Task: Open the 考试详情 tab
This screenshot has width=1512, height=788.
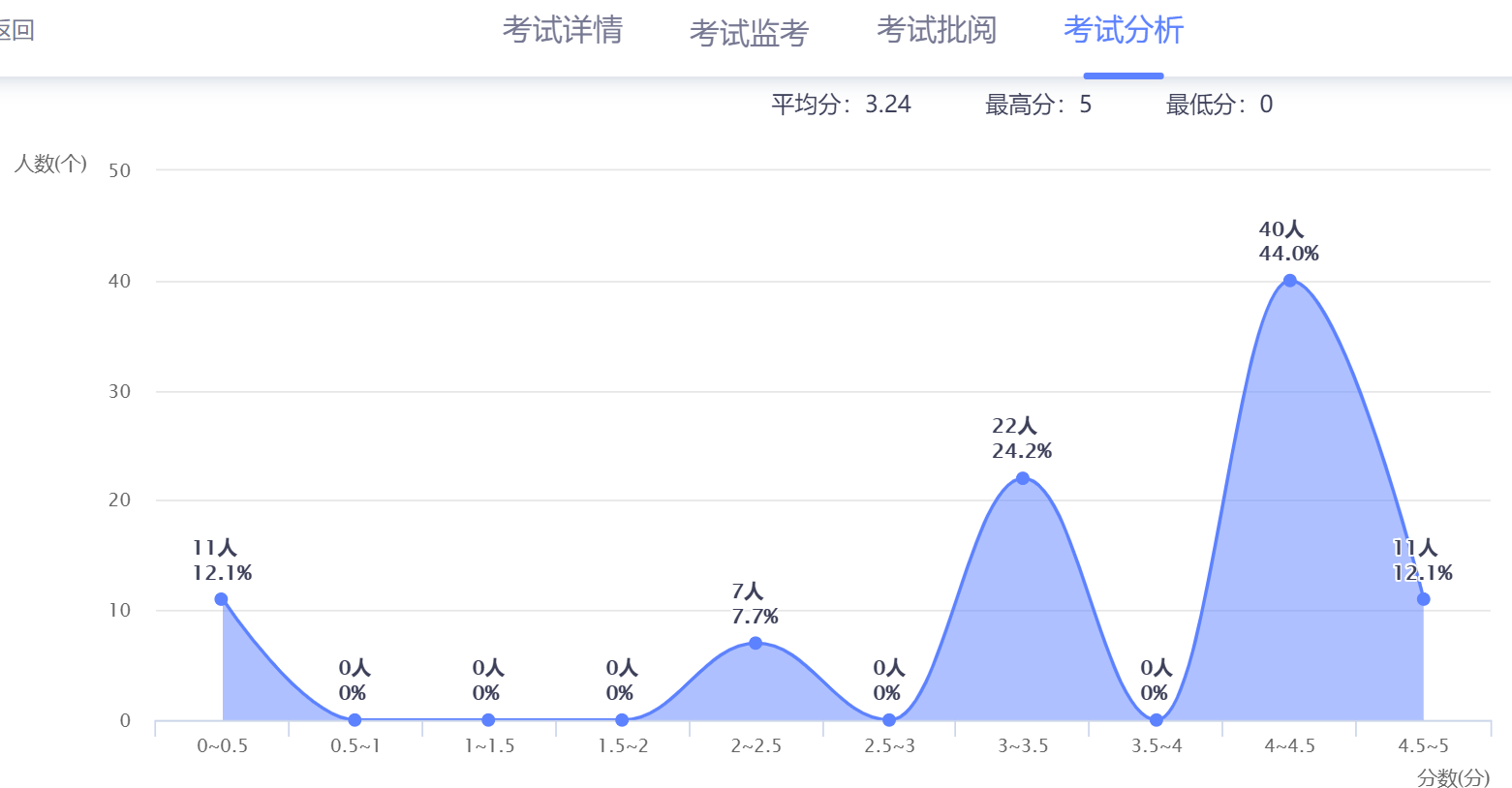Action: [x=562, y=31]
